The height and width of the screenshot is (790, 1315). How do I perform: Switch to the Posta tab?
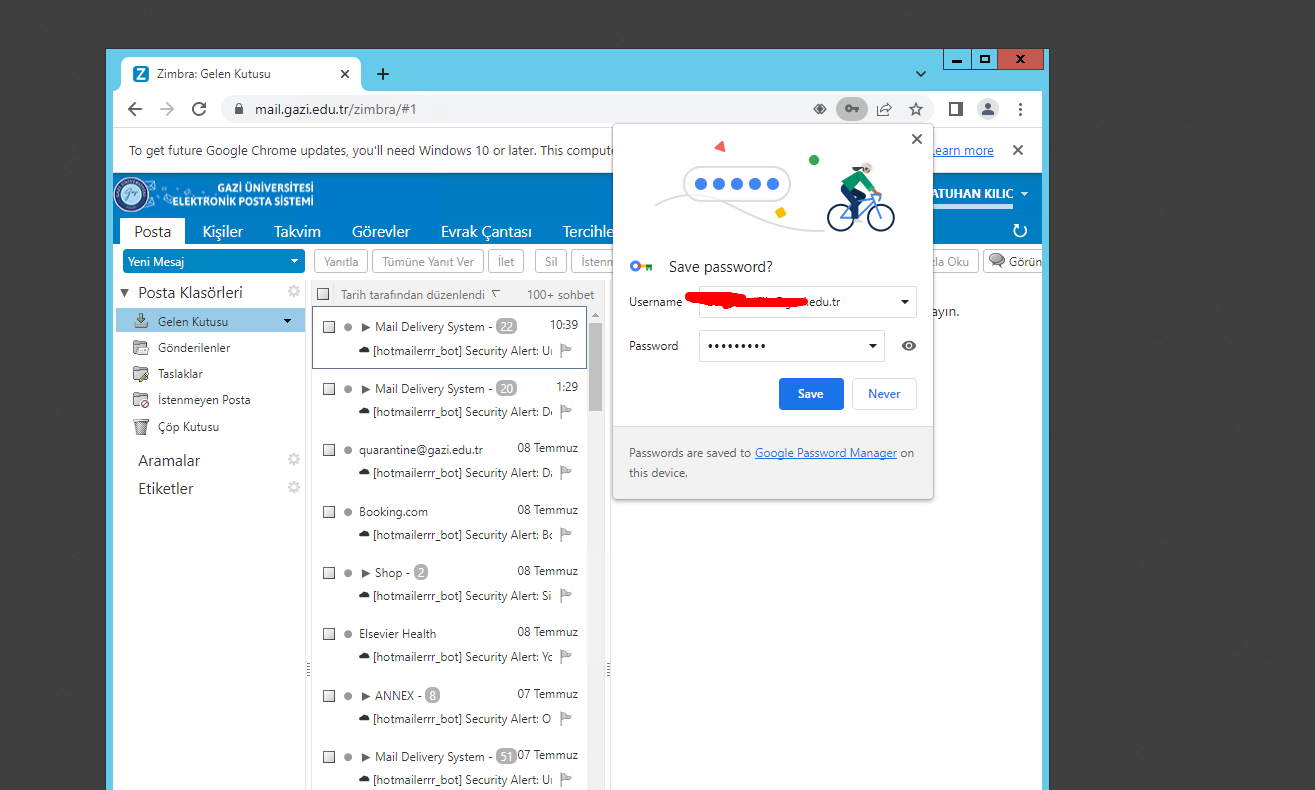point(153,231)
